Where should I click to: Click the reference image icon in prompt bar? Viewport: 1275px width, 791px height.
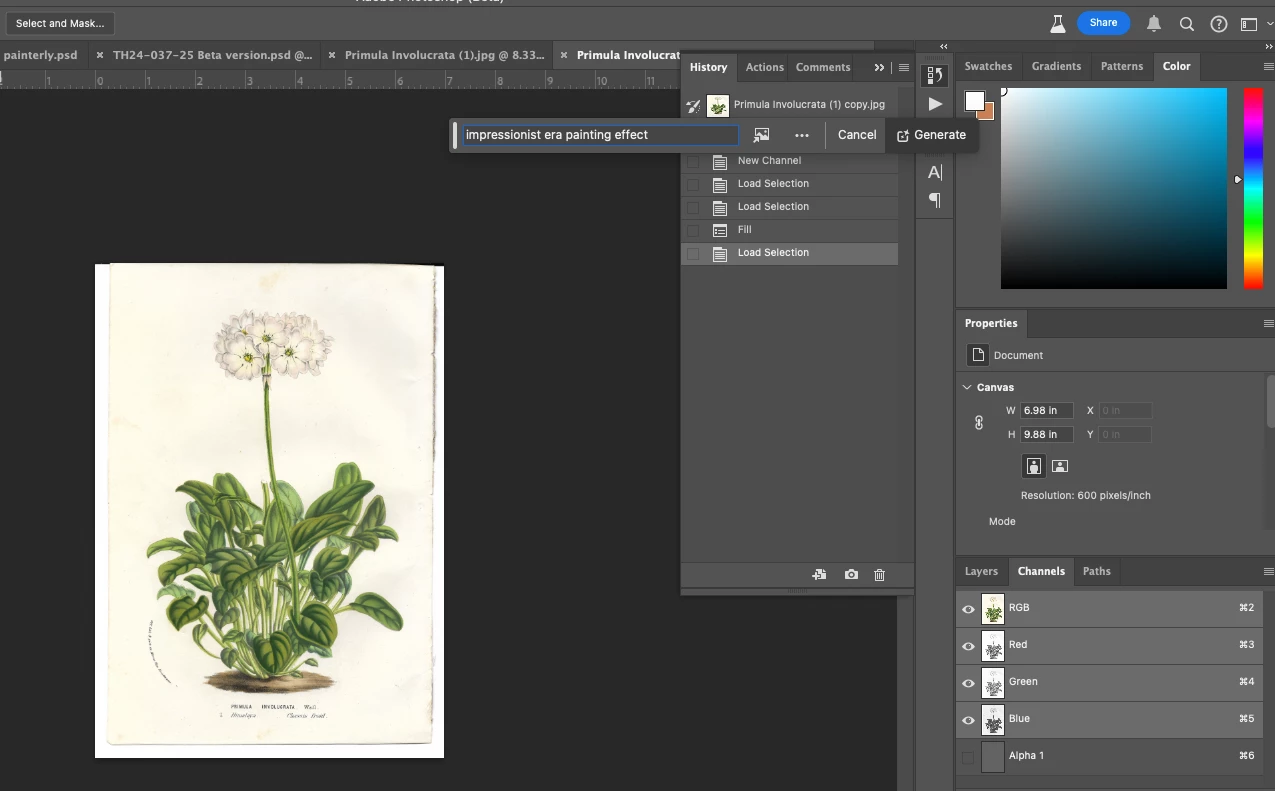[762, 135]
